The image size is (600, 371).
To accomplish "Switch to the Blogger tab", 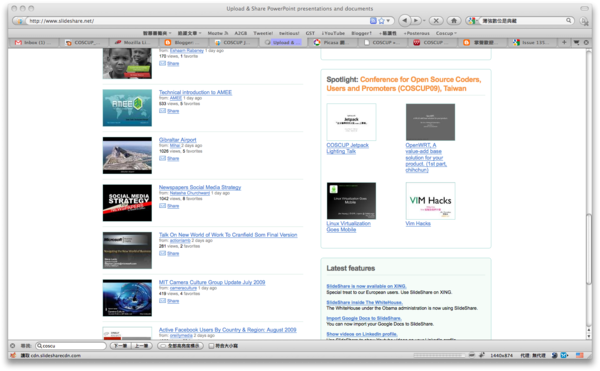I will click(x=184, y=42).
